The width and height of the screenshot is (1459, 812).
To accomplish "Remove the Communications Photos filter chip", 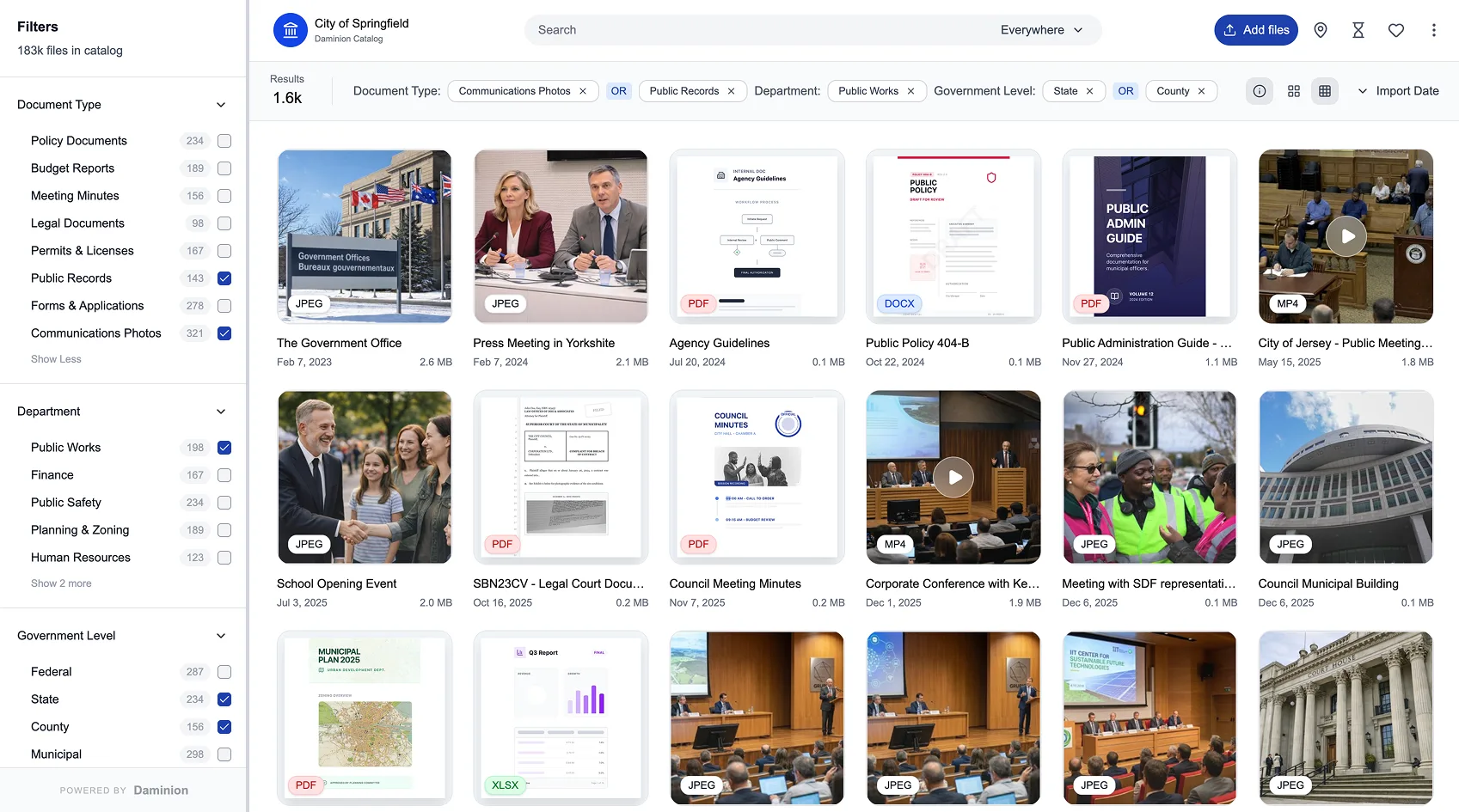I will pos(583,91).
